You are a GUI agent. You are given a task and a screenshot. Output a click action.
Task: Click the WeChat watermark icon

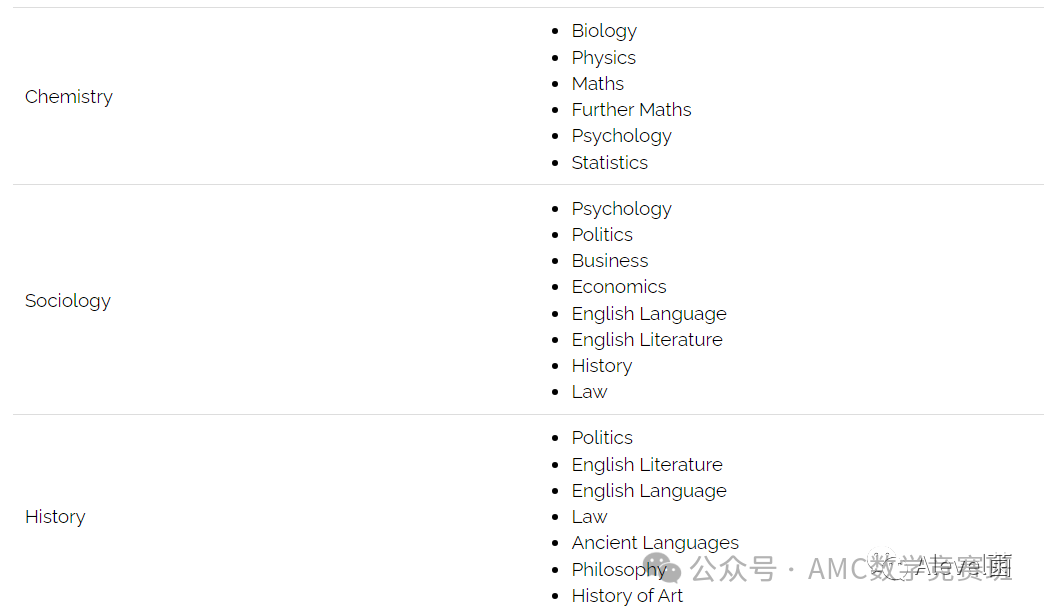662,569
